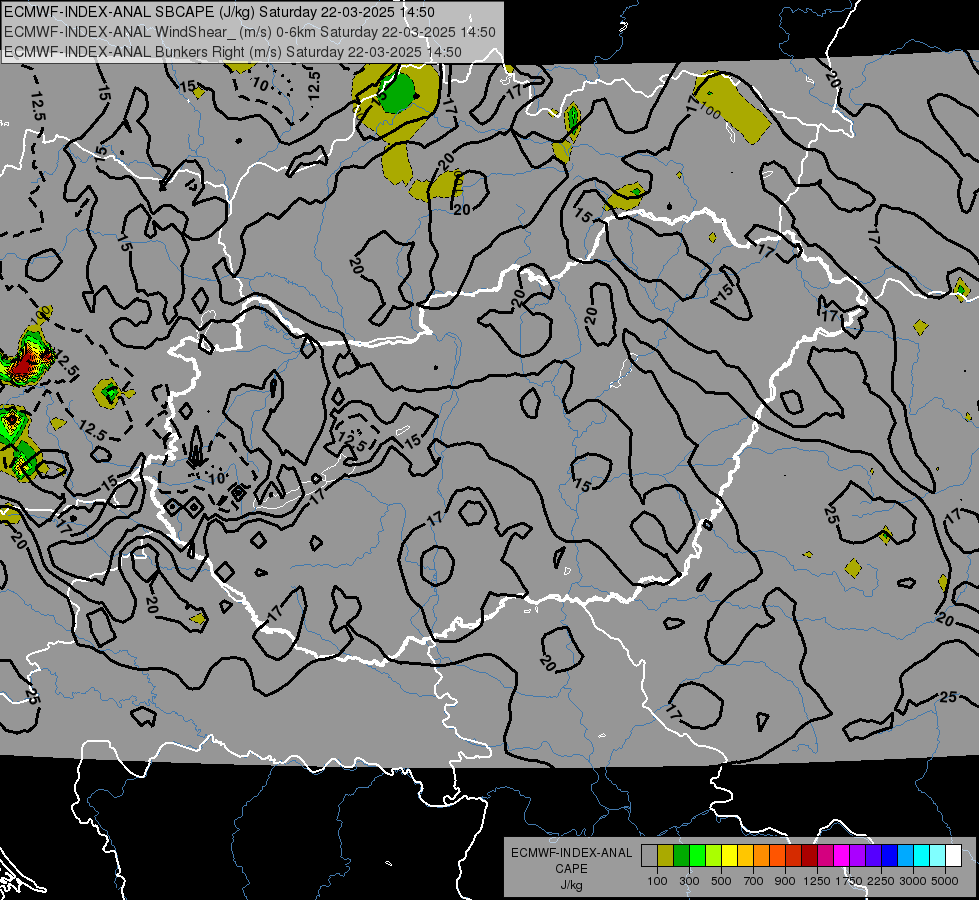The image size is (979, 900).
Task: Click the white swatch at legend end
Action: click(x=953, y=855)
